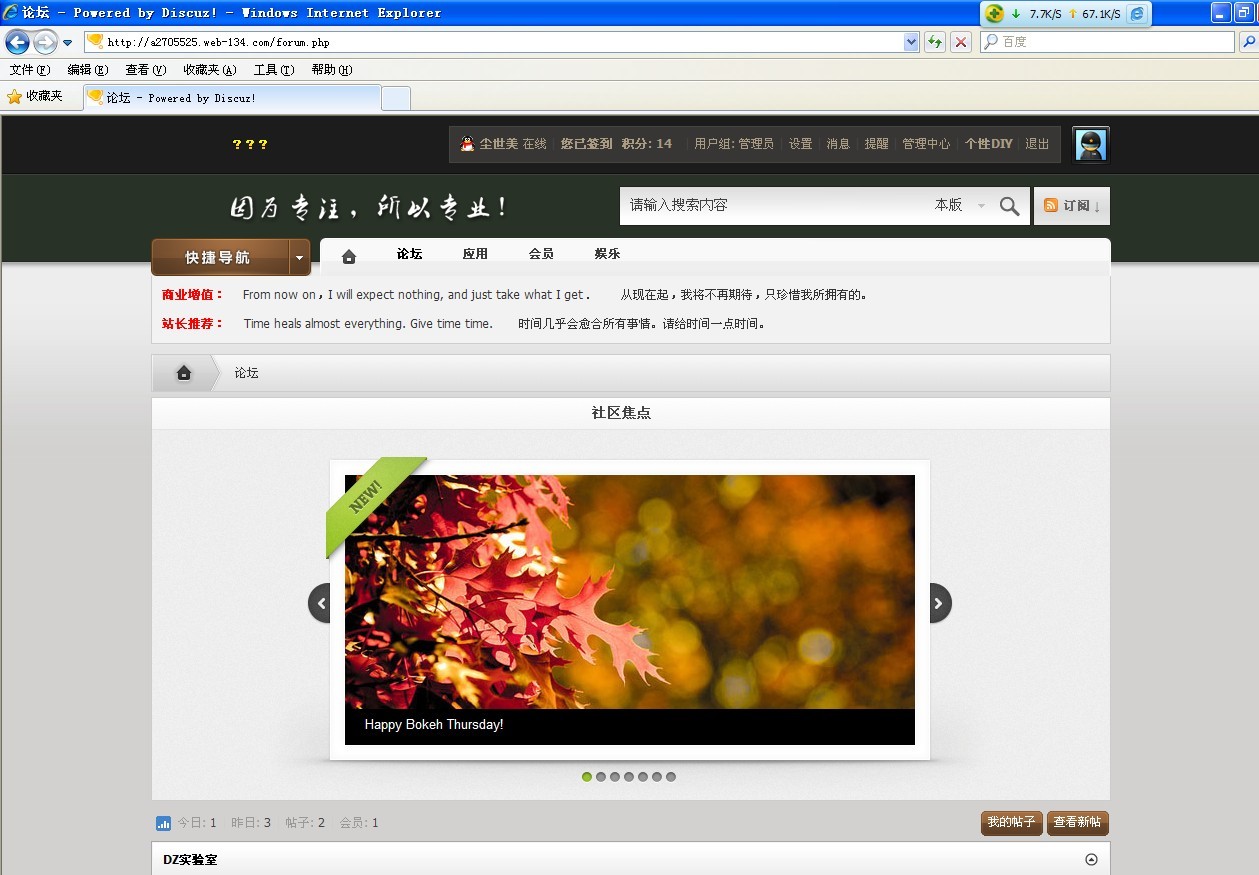Image resolution: width=1259 pixels, height=875 pixels.
Task: Click the breadcrumb home icon
Action: point(184,373)
